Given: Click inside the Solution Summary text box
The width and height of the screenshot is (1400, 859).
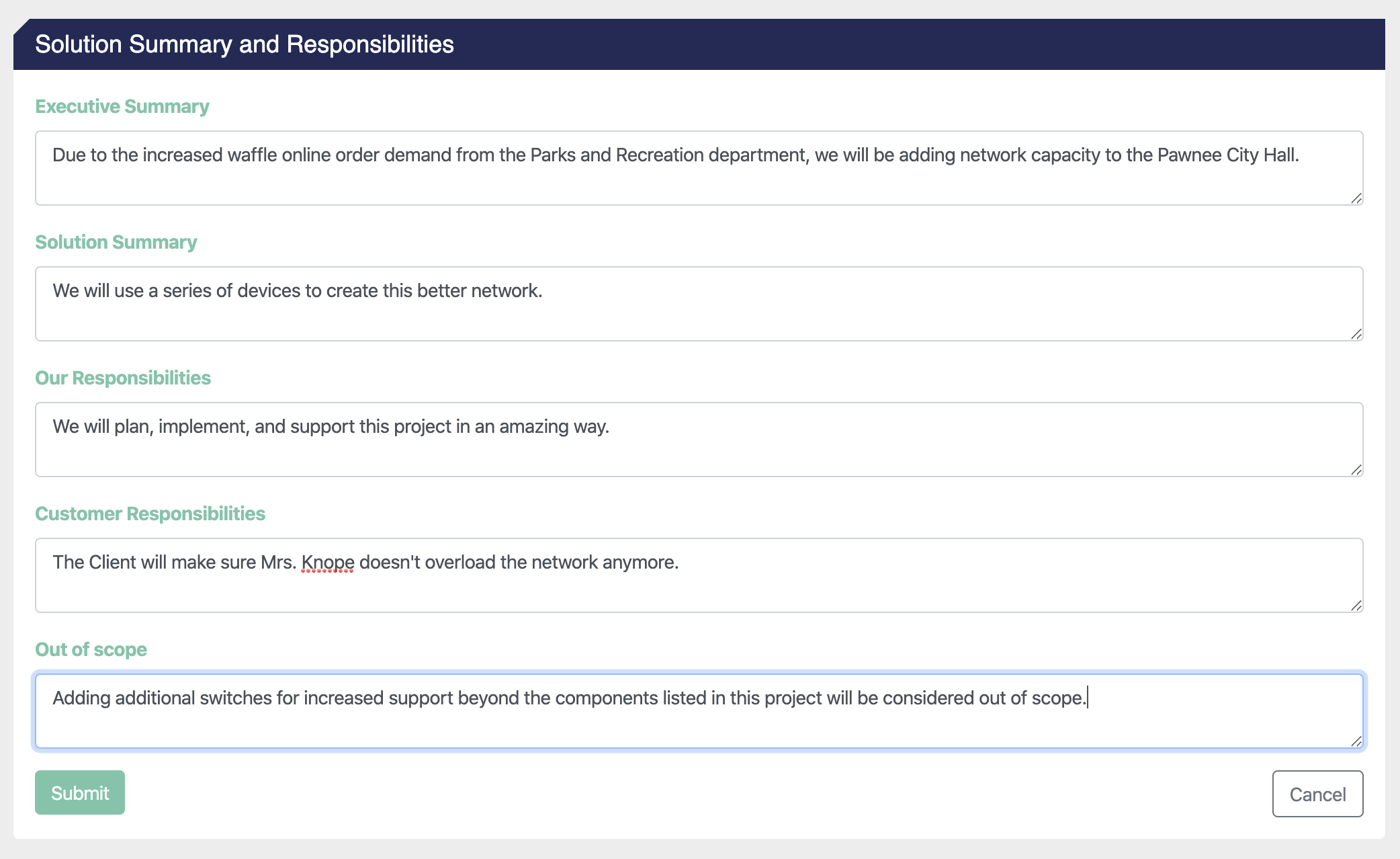Looking at the screenshot, I should tap(699, 304).
